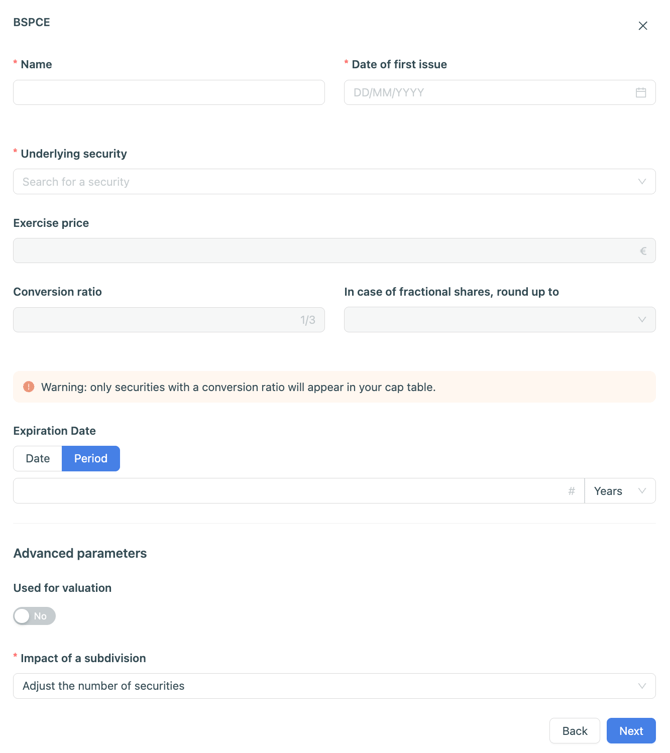Image resolution: width=670 pixels, height=753 pixels.
Task: Open the Years unit dropdown
Action: (x=620, y=491)
